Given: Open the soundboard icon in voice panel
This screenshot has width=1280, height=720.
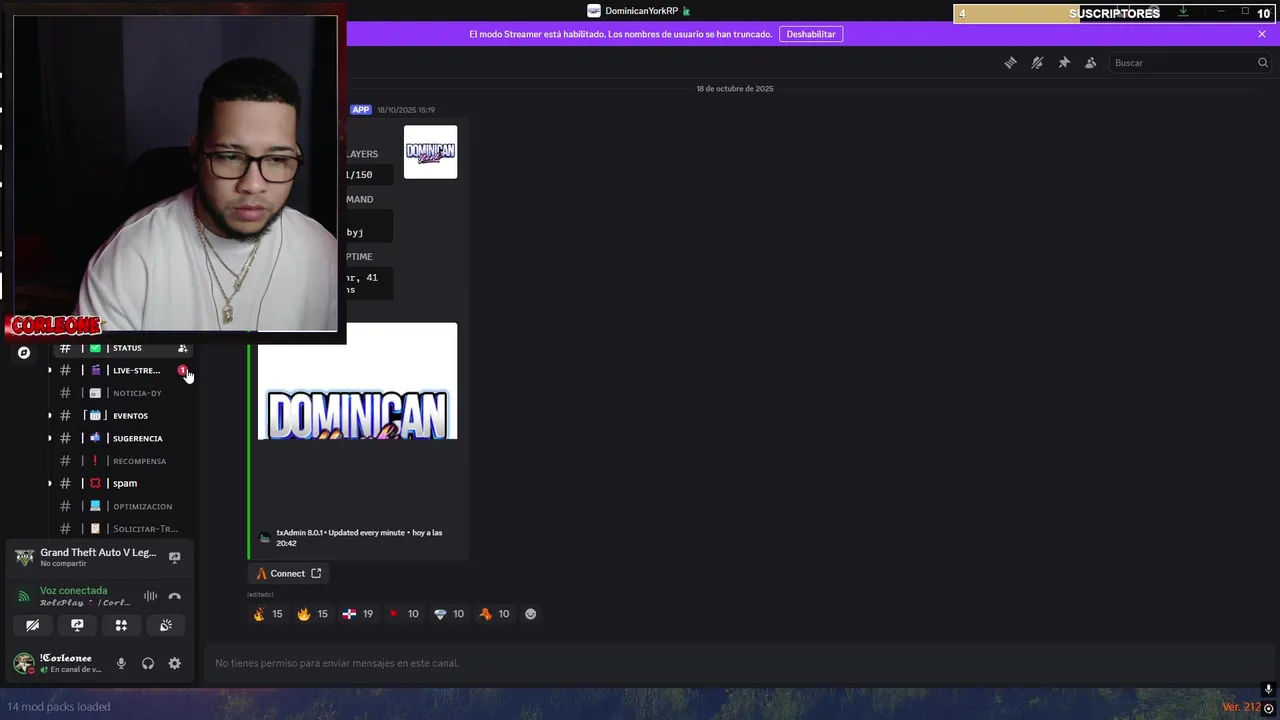Looking at the screenshot, I should tap(166, 625).
